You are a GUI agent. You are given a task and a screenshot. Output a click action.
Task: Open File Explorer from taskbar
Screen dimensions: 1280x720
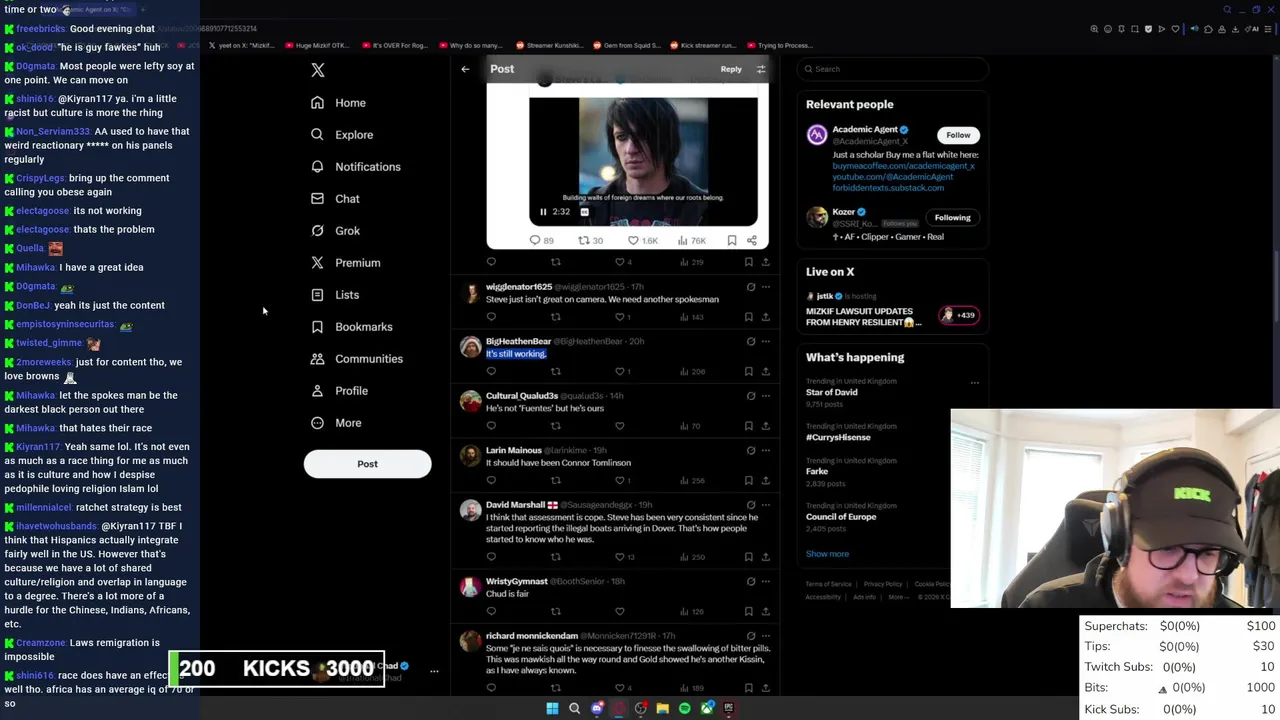point(662,708)
